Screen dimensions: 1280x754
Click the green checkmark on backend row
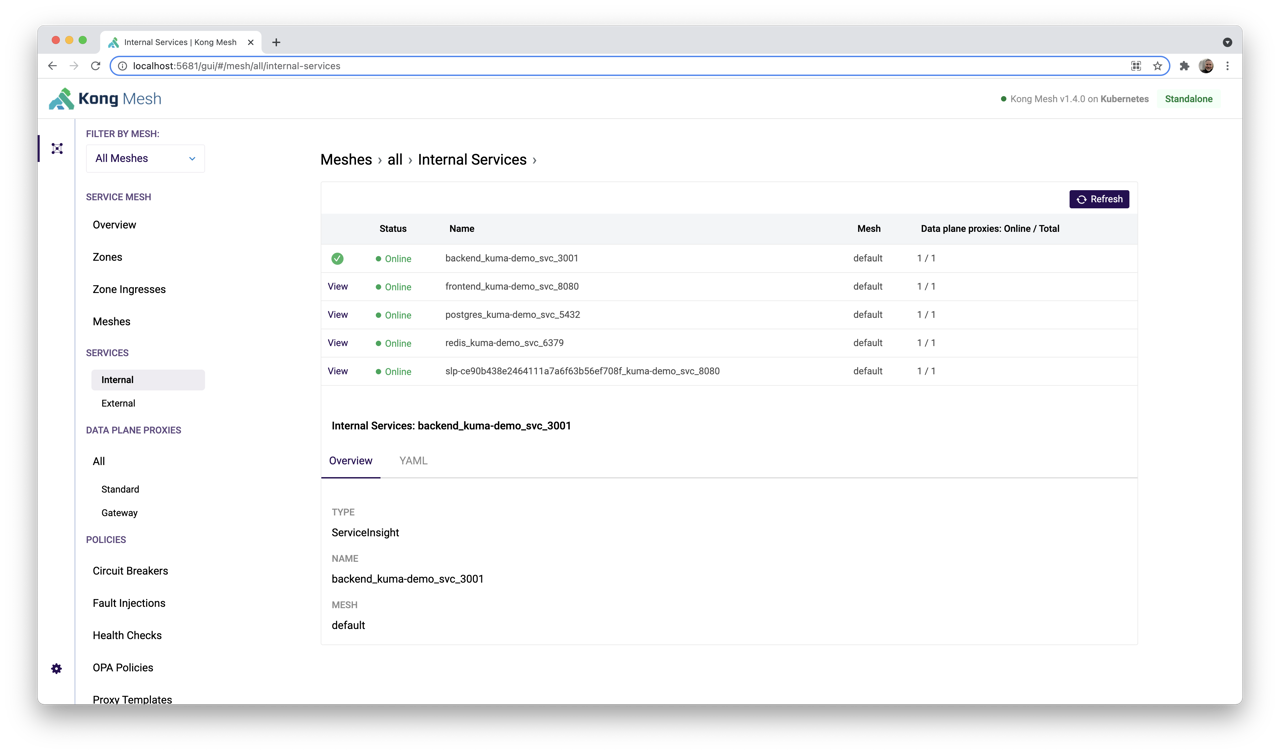point(337,259)
